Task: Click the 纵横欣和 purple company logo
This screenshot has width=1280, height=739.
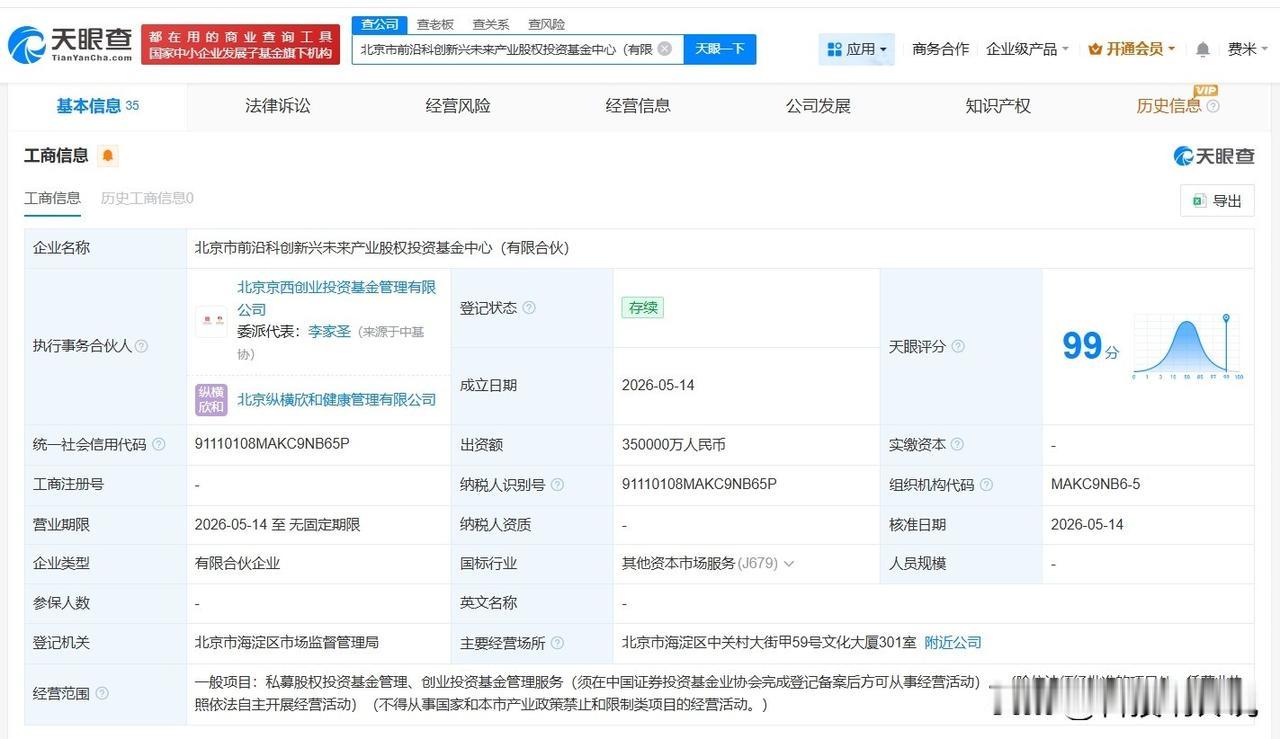Action: pos(211,399)
